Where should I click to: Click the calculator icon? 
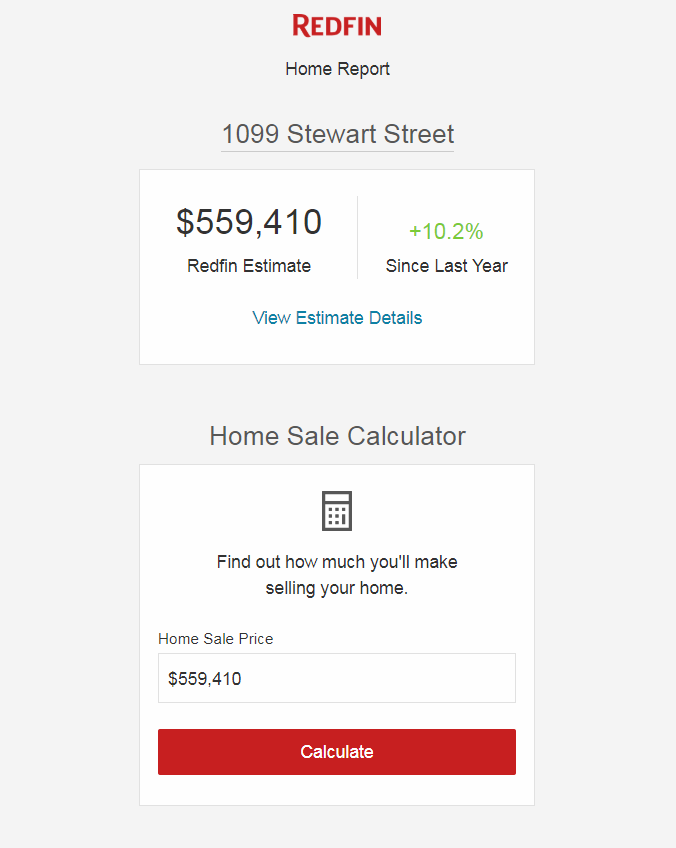tap(337, 510)
